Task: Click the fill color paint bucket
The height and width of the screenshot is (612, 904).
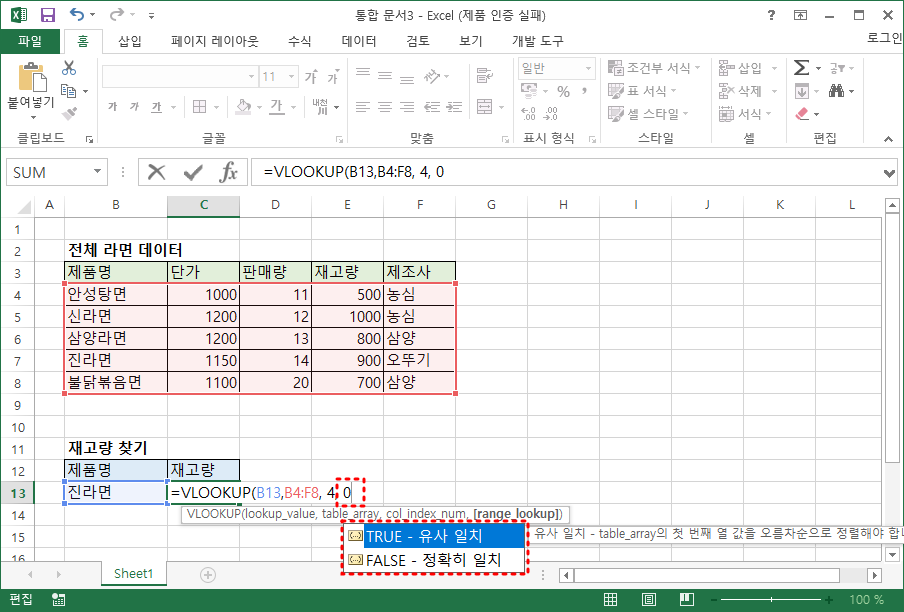Action: [x=243, y=107]
